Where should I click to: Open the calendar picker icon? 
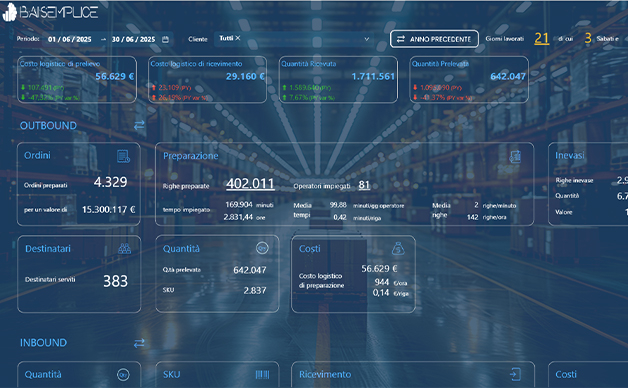165,39
